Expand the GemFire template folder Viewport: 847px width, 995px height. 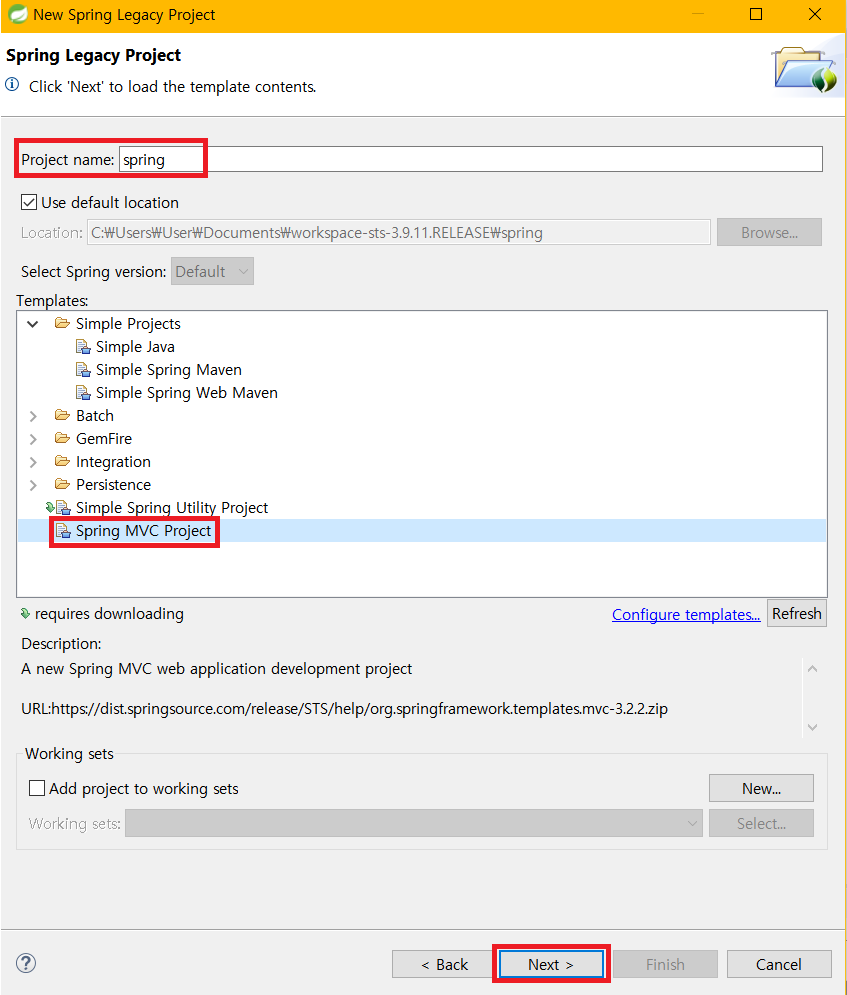[33, 438]
